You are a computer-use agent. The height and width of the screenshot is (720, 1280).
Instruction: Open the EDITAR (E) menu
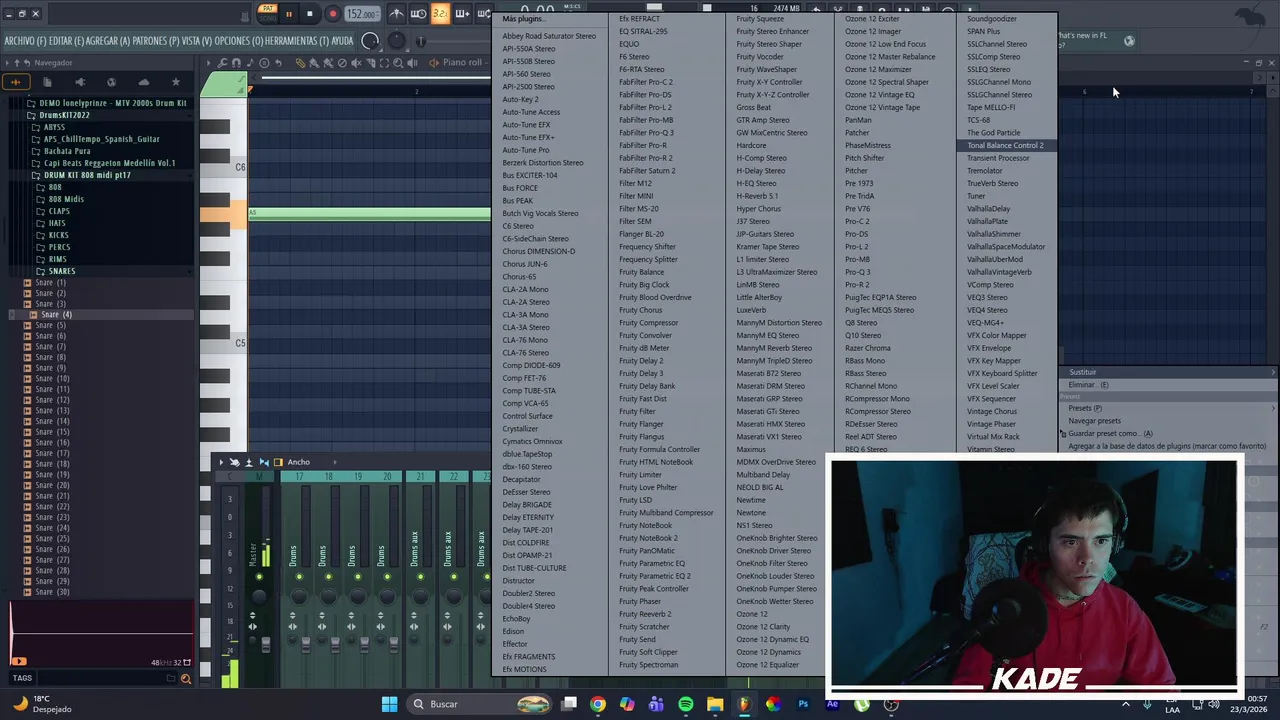point(67,41)
